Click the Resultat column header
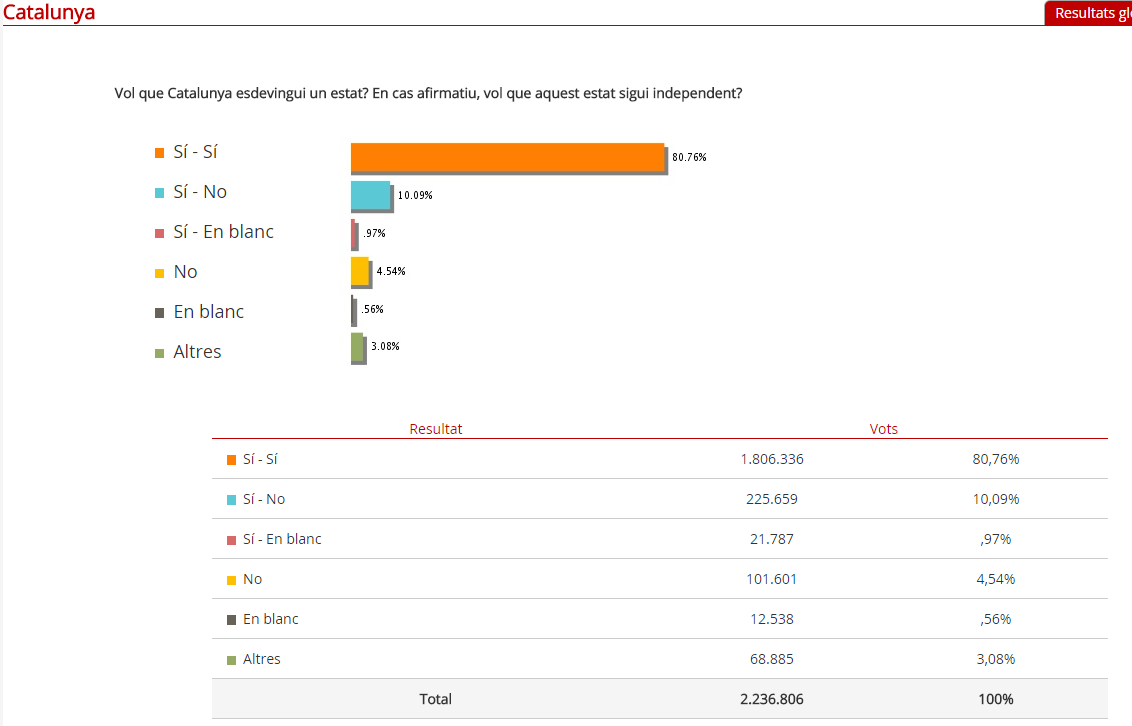 coord(436,429)
